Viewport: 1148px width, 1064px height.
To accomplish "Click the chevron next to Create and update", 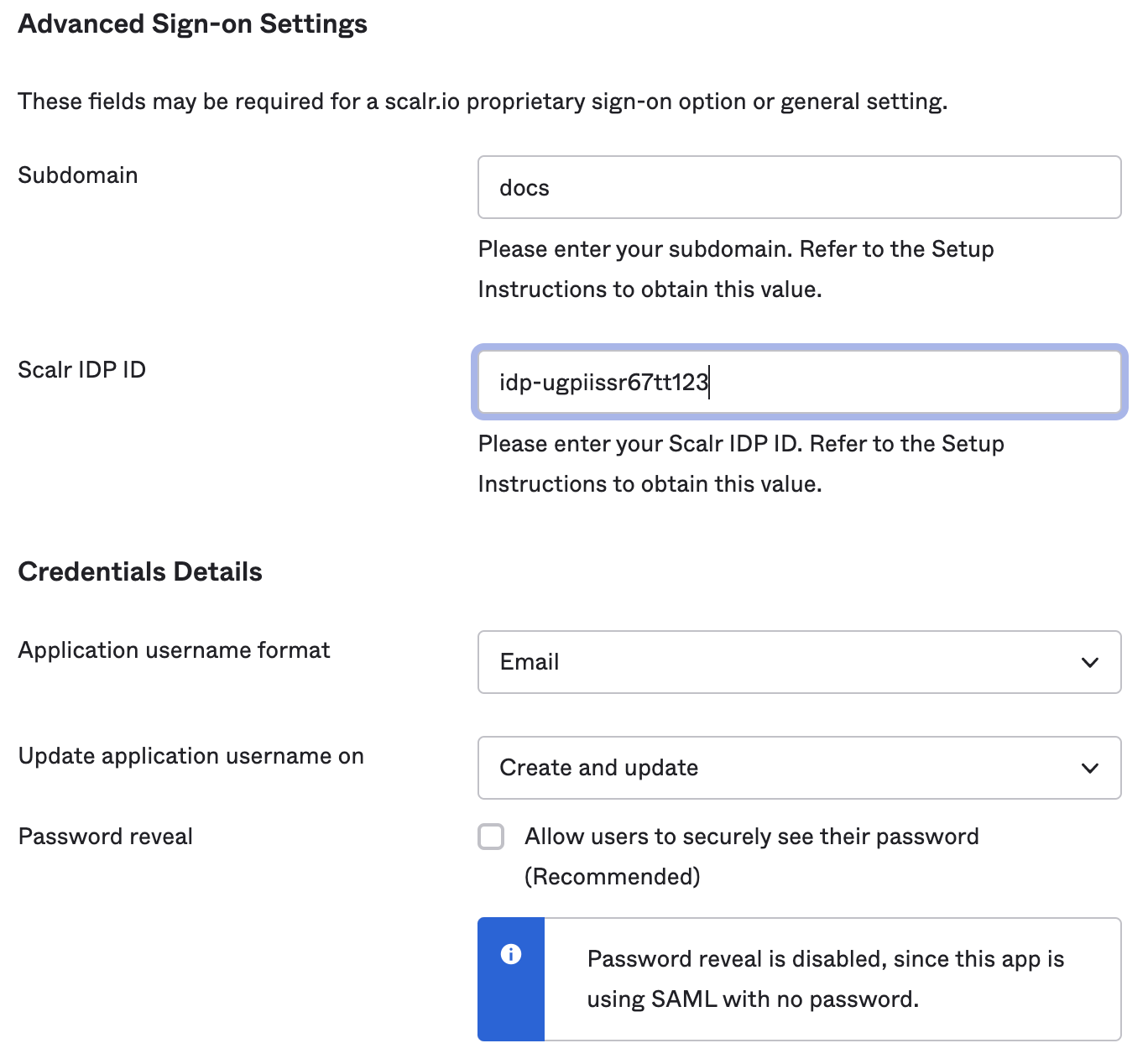I will click(x=1090, y=768).
